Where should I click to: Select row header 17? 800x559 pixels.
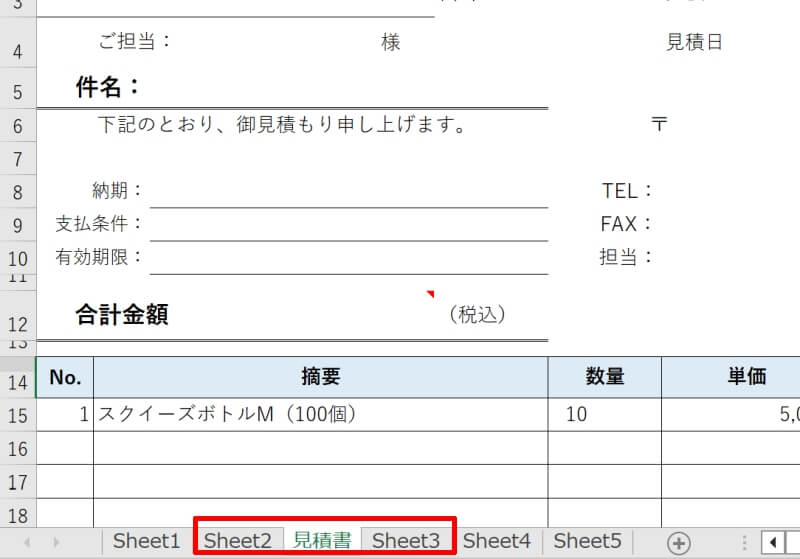click(18, 482)
